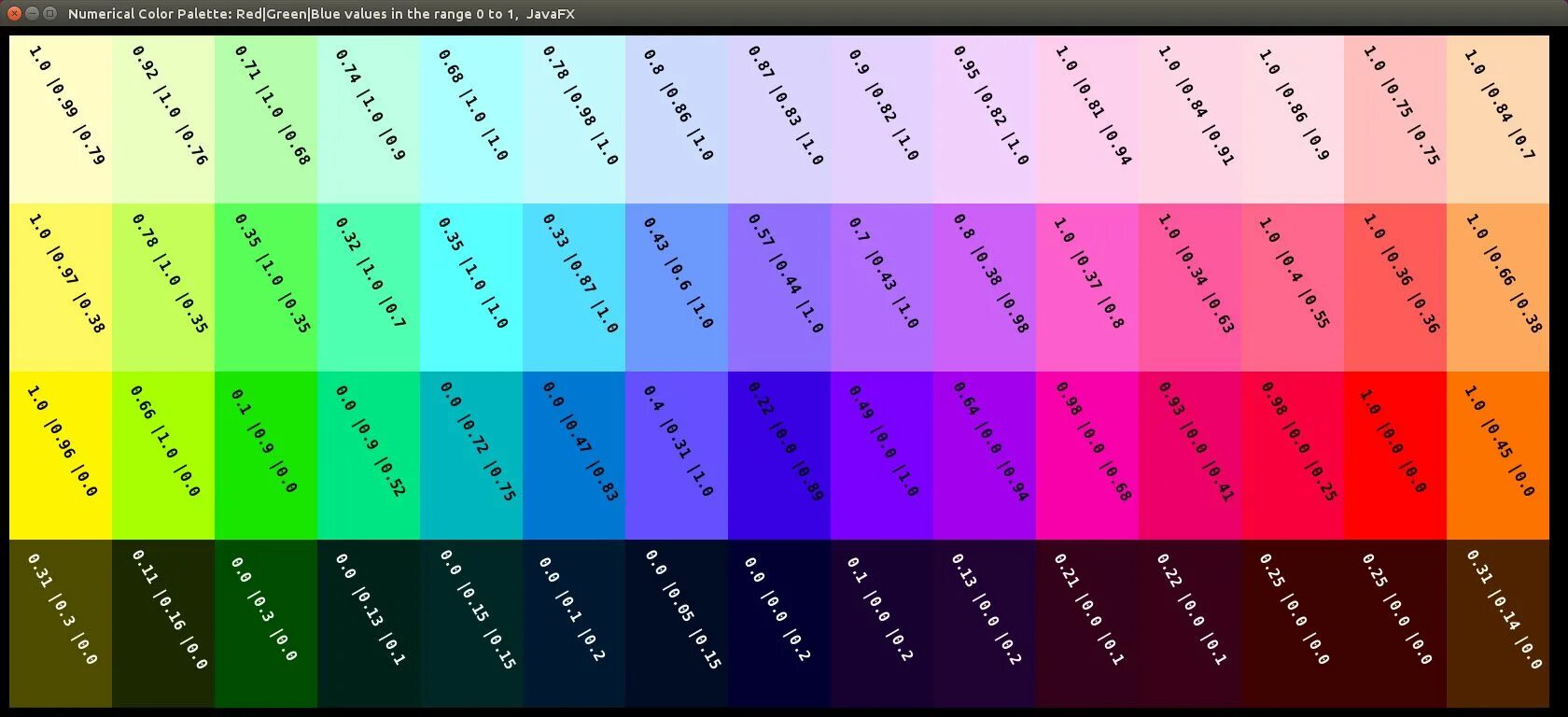The height and width of the screenshot is (717, 1568).
Task: Click swatch 1.0 |0.84 |0.7
Action: [1498, 119]
